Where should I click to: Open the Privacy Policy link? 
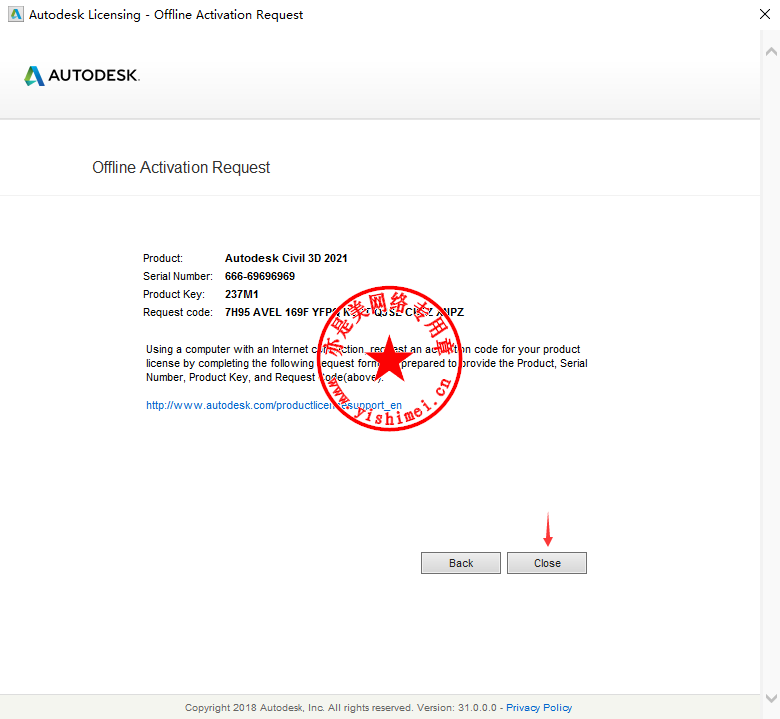click(x=539, y=707)
